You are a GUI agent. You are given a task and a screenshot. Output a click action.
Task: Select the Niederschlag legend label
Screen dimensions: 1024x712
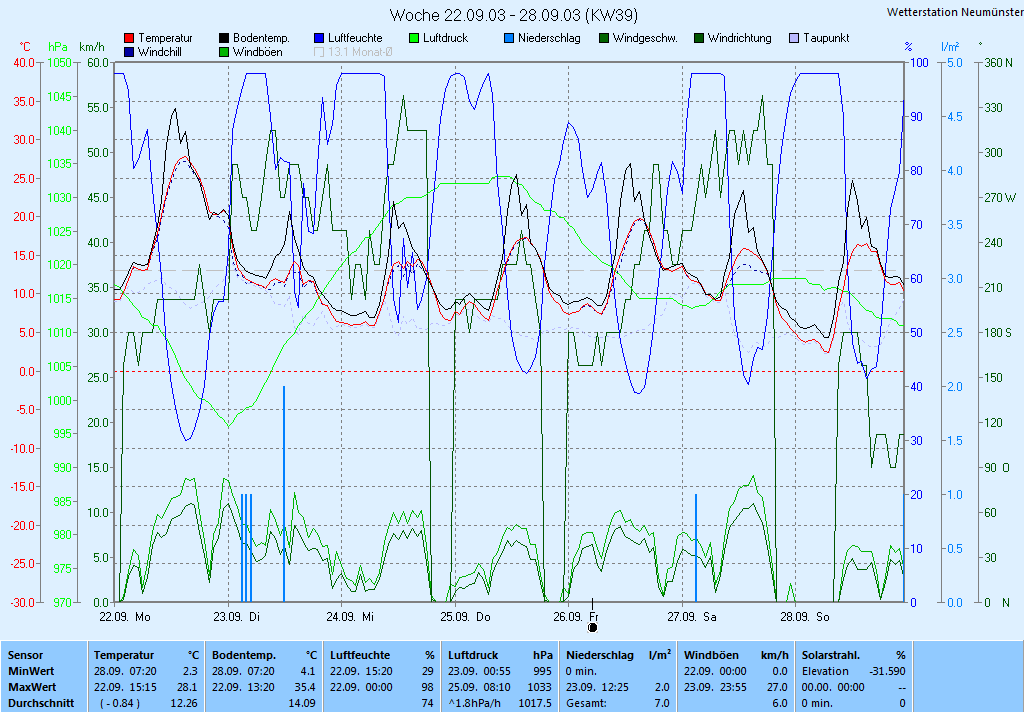(549, 38)
